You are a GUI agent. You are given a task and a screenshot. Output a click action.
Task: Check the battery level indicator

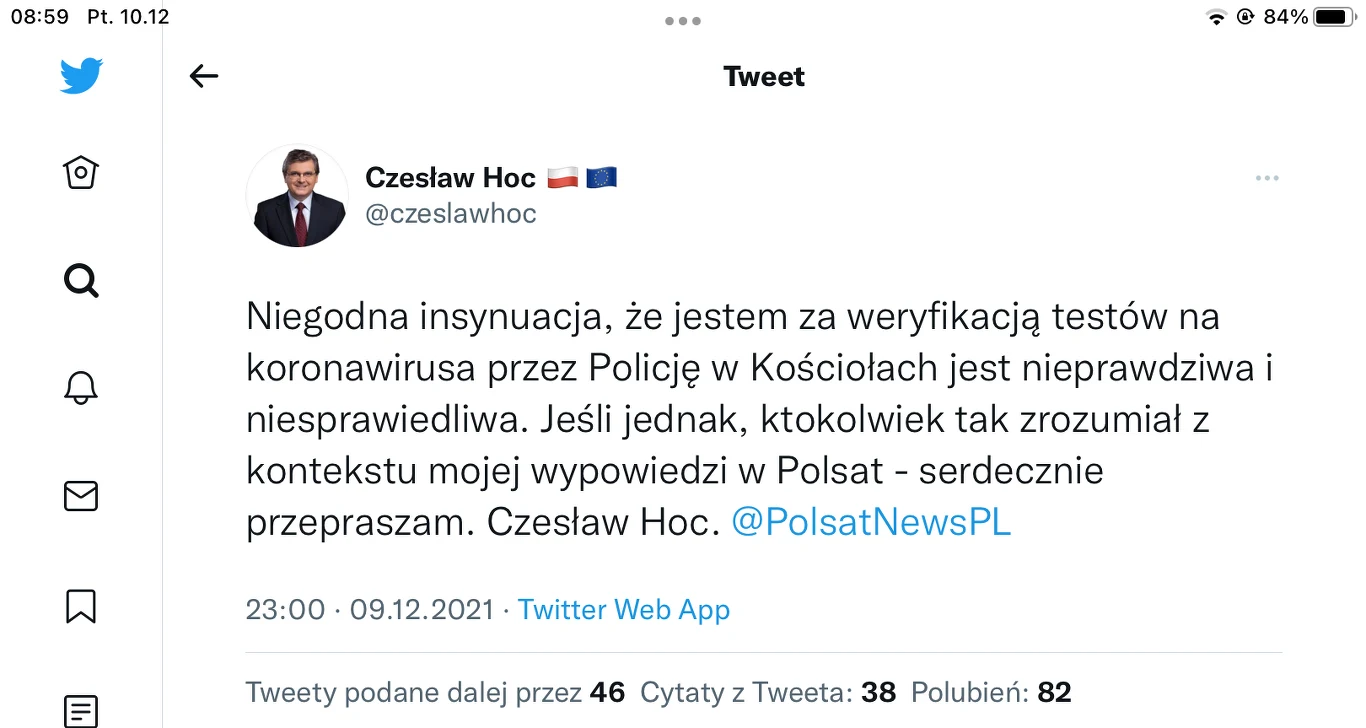tap(1330, 16)
